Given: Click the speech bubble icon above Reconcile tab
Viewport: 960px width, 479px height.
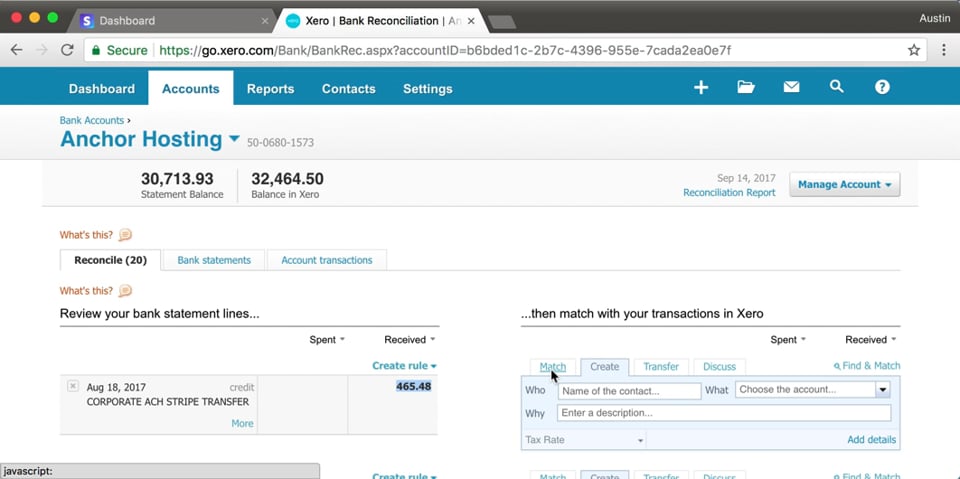Looking at the screenshot, I should coord(125,235).
